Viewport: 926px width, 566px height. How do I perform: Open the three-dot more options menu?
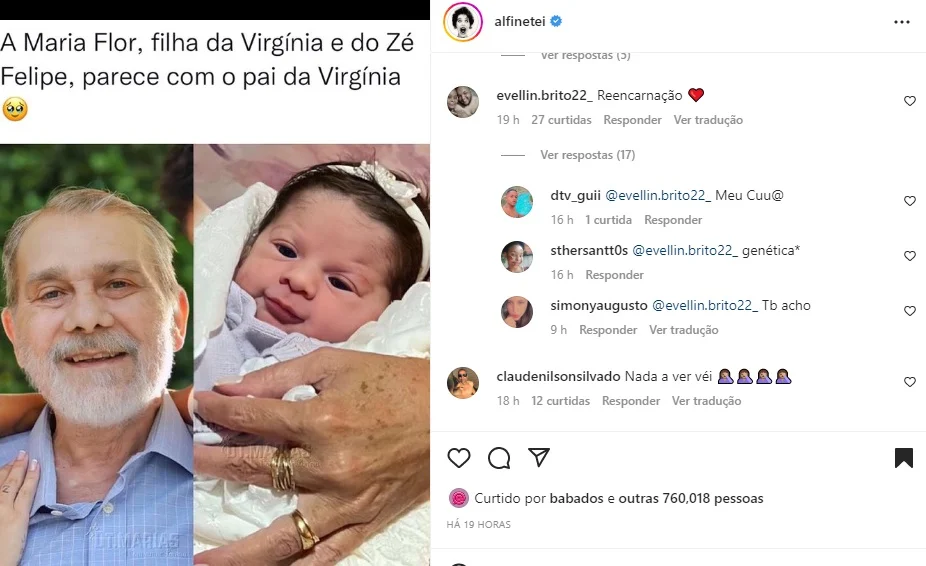(902, 22)
